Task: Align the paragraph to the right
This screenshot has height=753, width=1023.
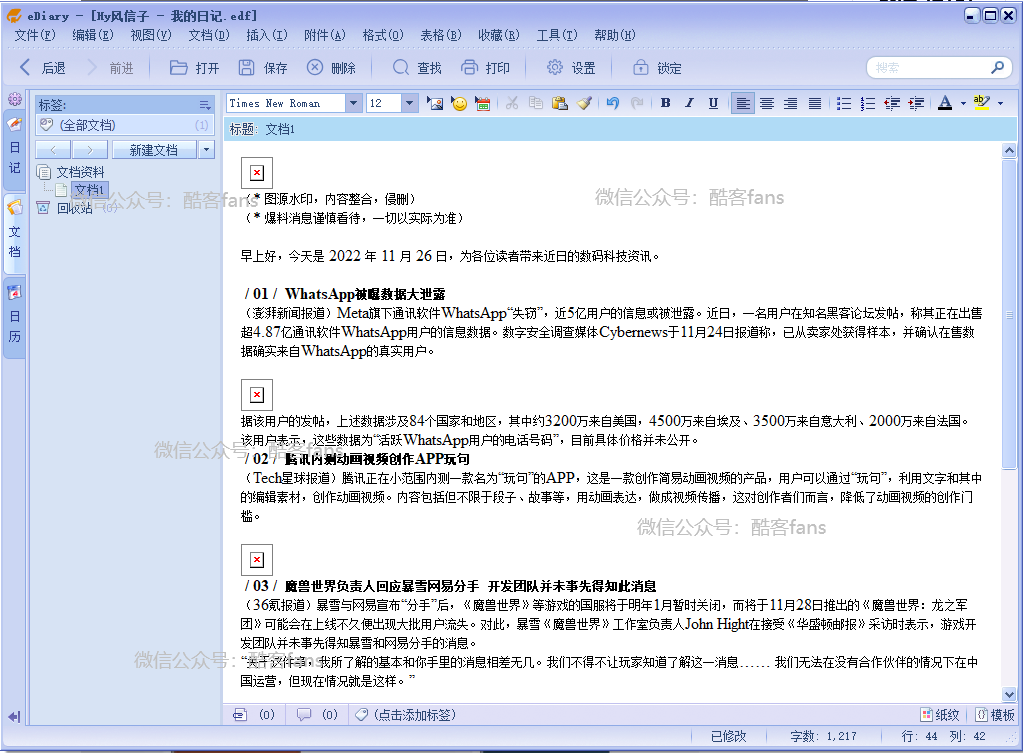Action: [x=790, y=103]
